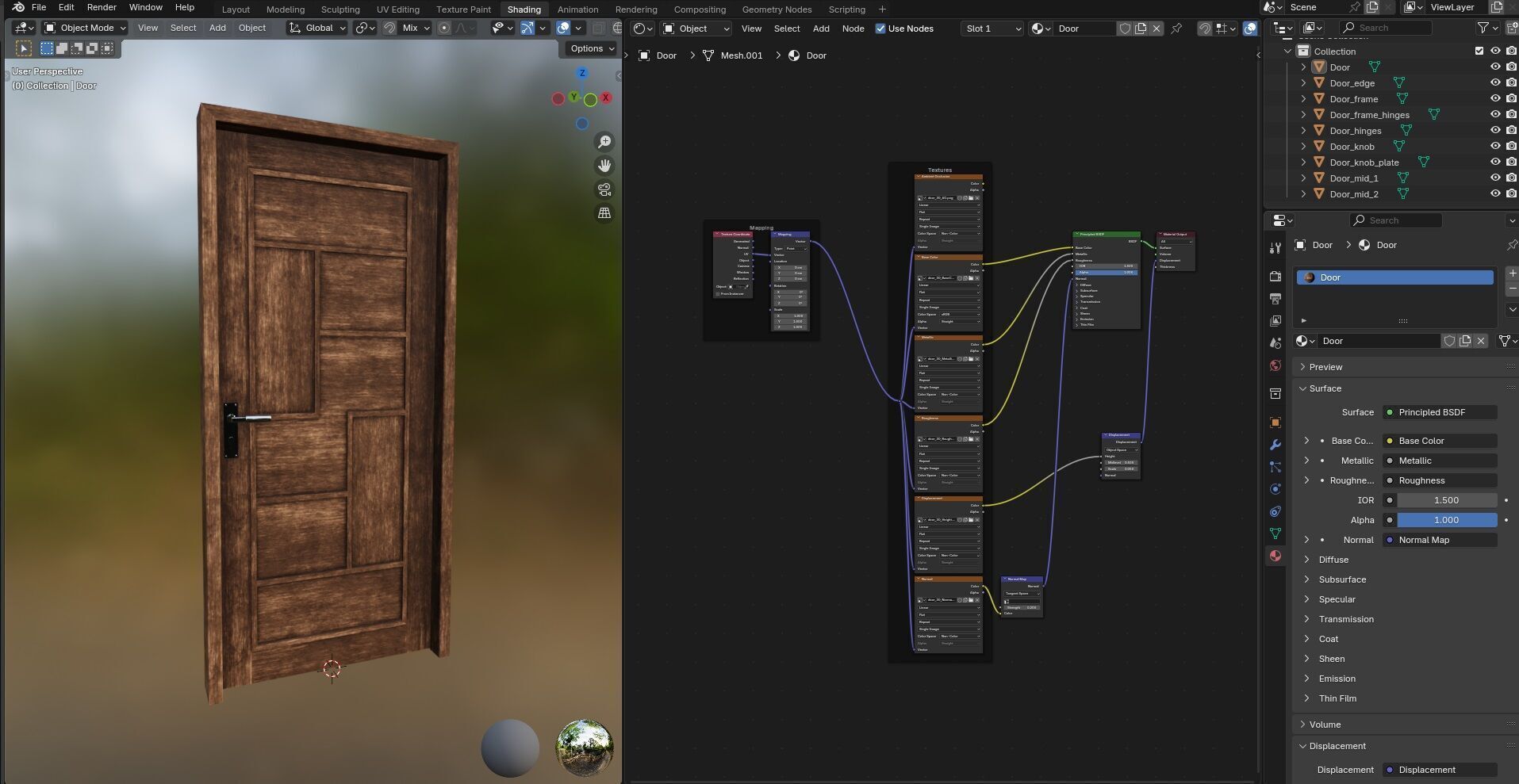The width and height of the screenshot is (1519, 784).
Task: Click fake user shield in node header
Action: point(1125,29)
